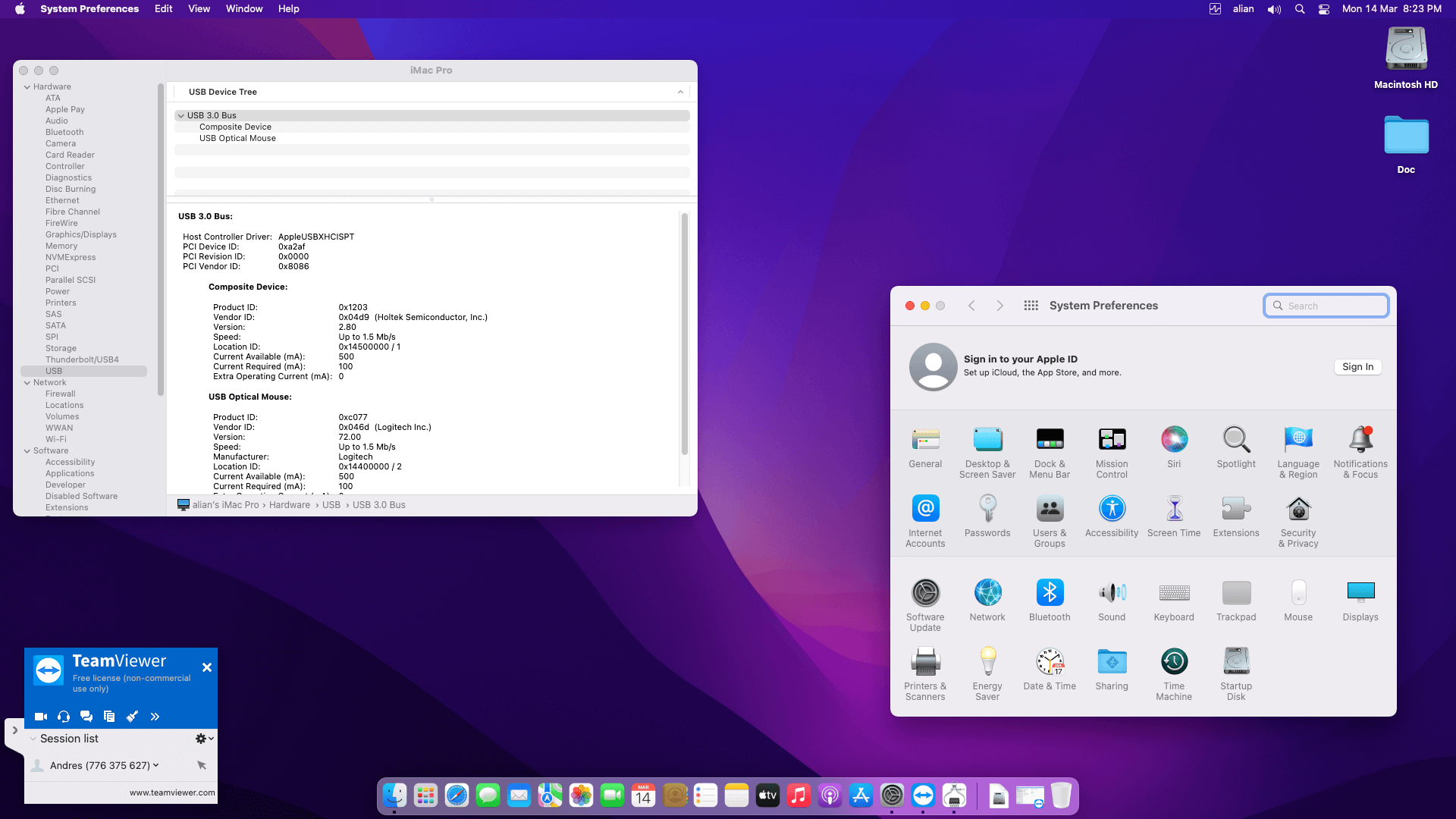The width and height of the screenshot is (1456, 819).
Task: Open the Apple menu
Action: (x=20, y=9)
